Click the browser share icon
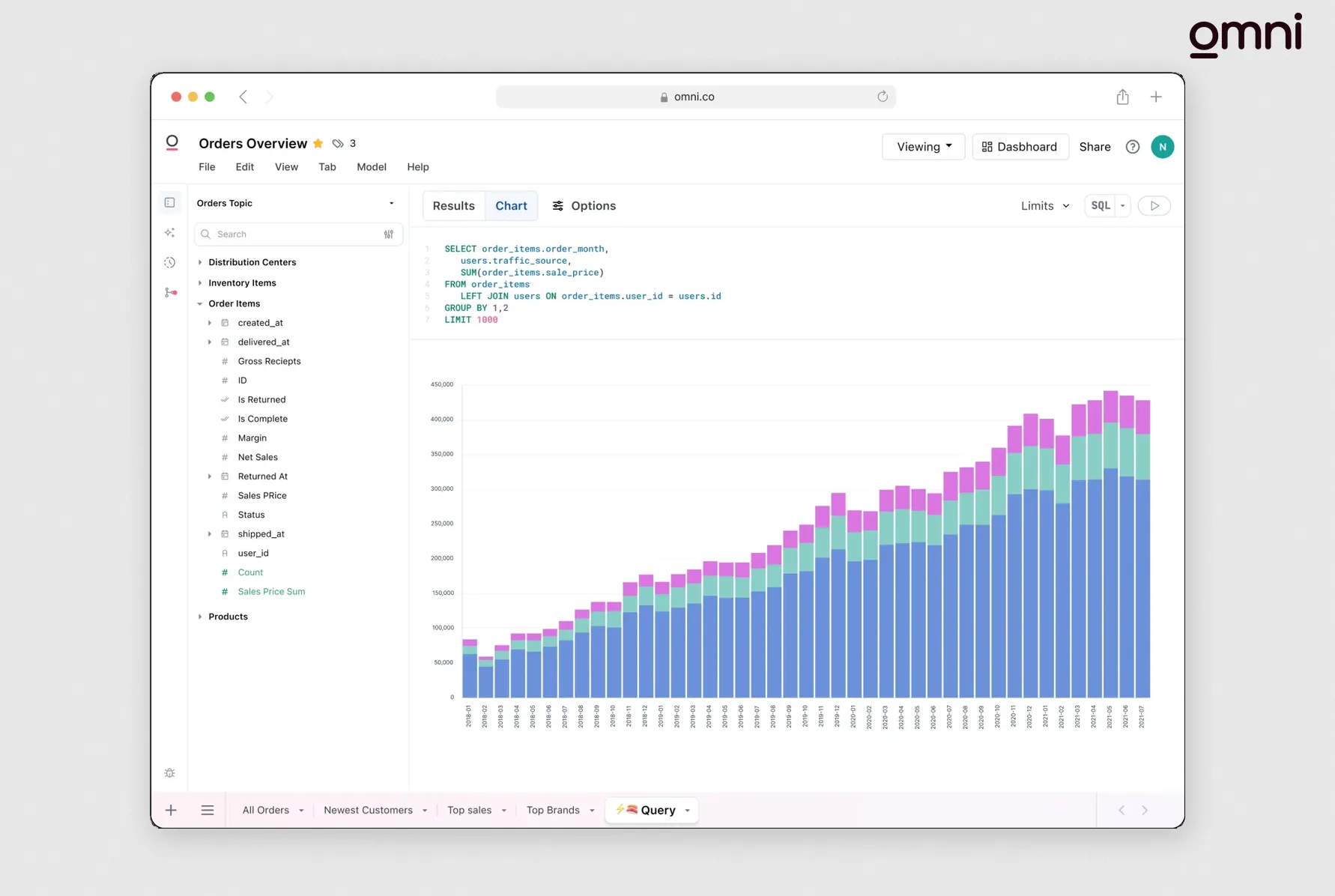The image size is (1335, 896). pos(1122,97)
